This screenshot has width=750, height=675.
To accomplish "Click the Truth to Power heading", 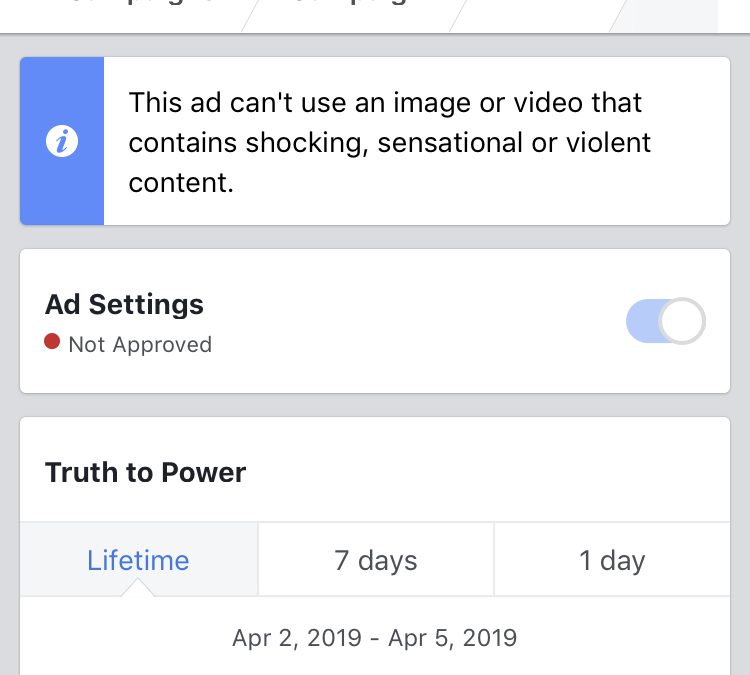I will (146, 472).
